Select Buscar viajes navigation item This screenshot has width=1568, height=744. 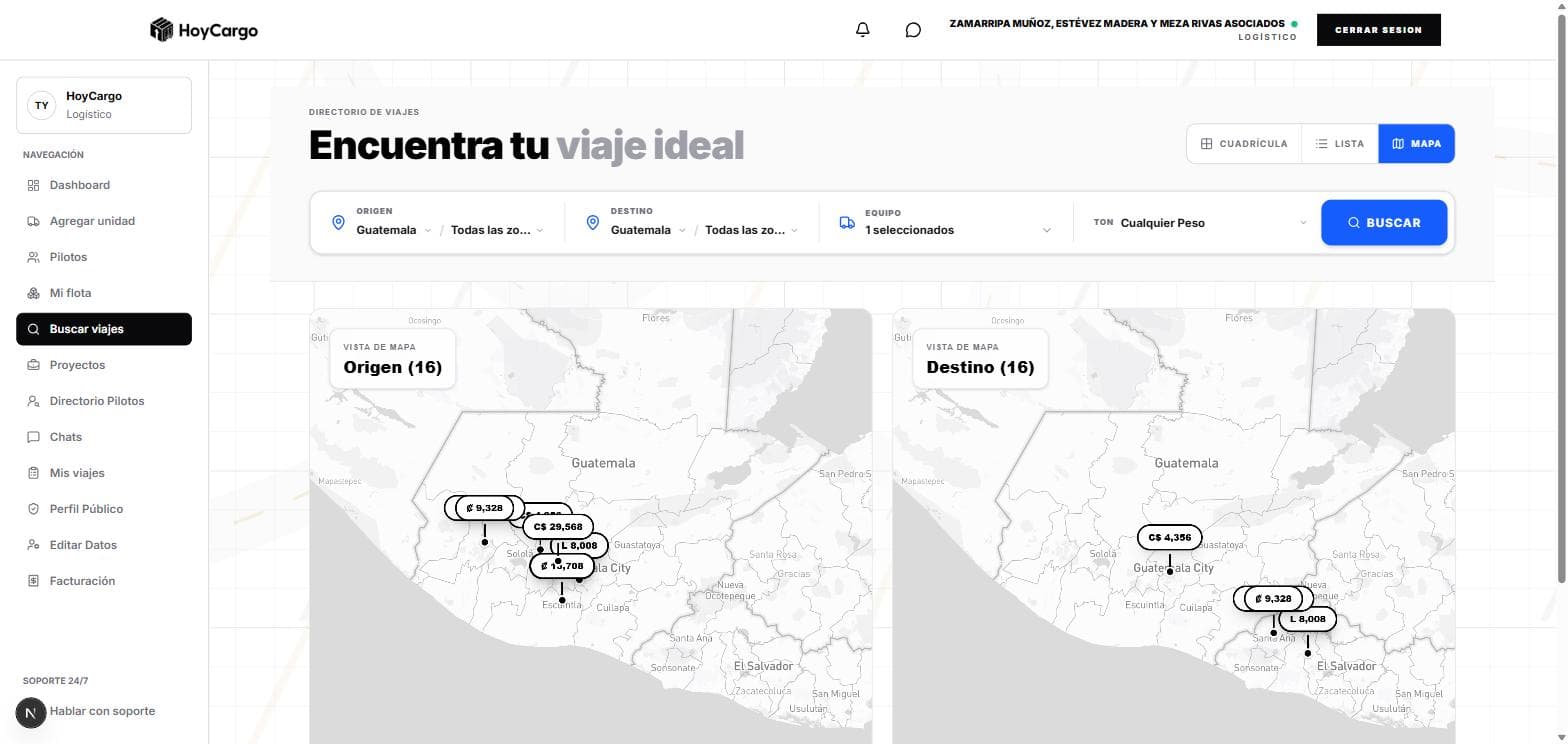pyautogui.click(x=104, y=329)
